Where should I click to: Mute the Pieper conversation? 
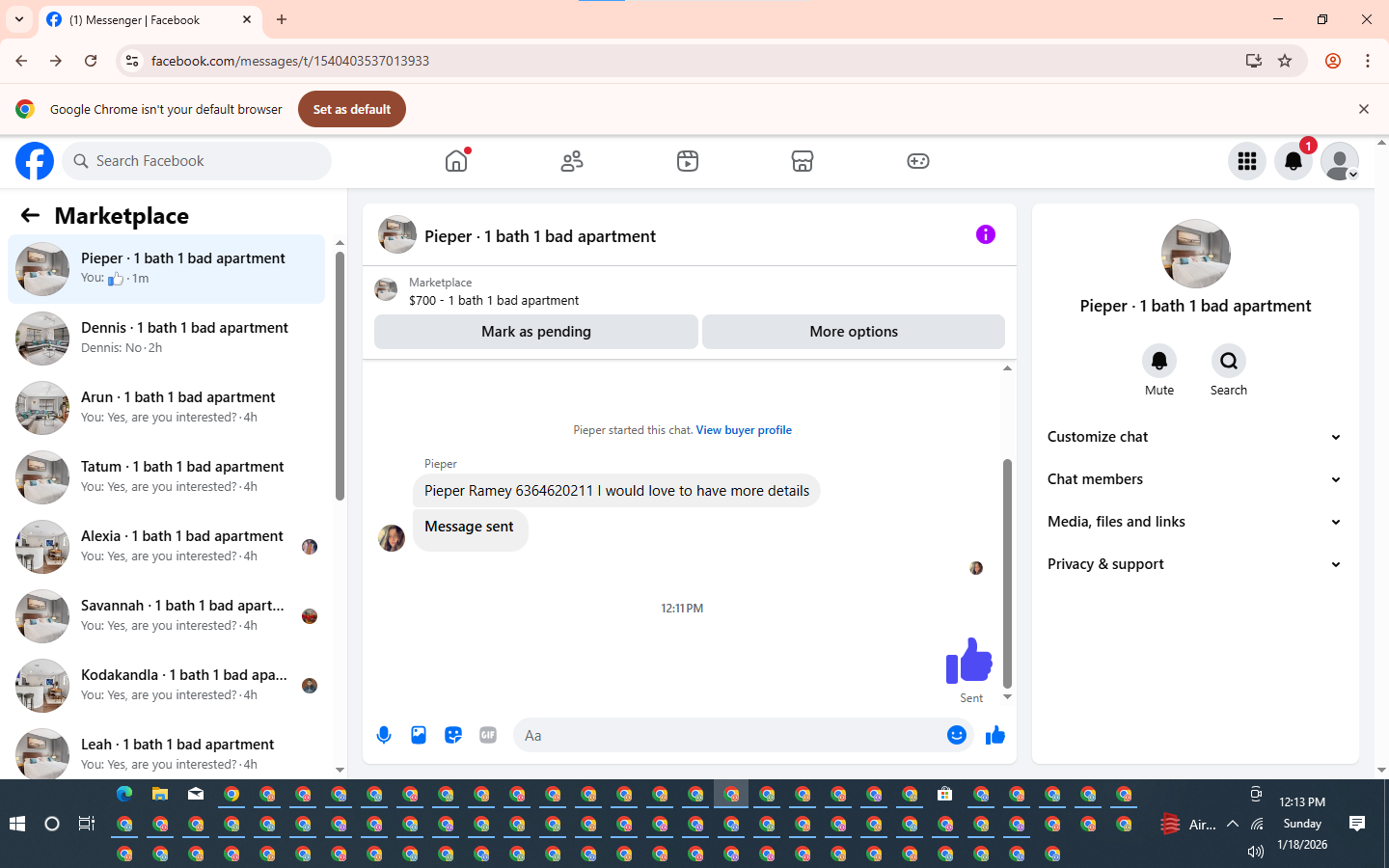click(1159, 361)
